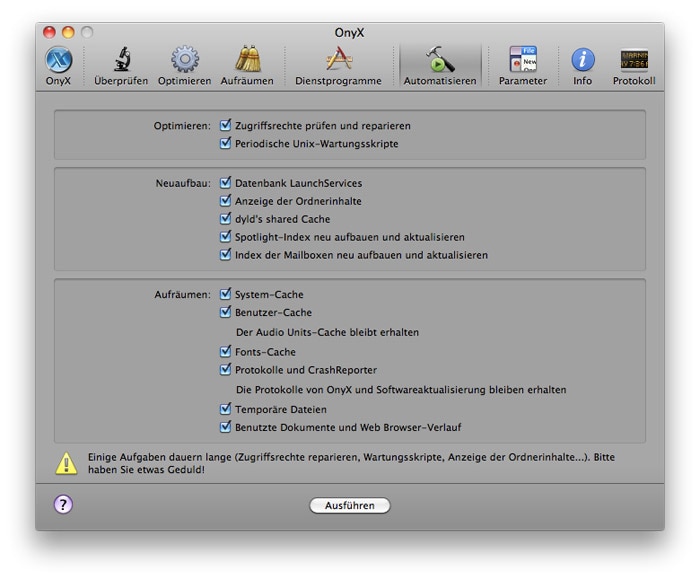Screen dimensions: 700x580
Task: Disable Index der Mailboxen neu aufbauen
Action: tap(225, 255)
